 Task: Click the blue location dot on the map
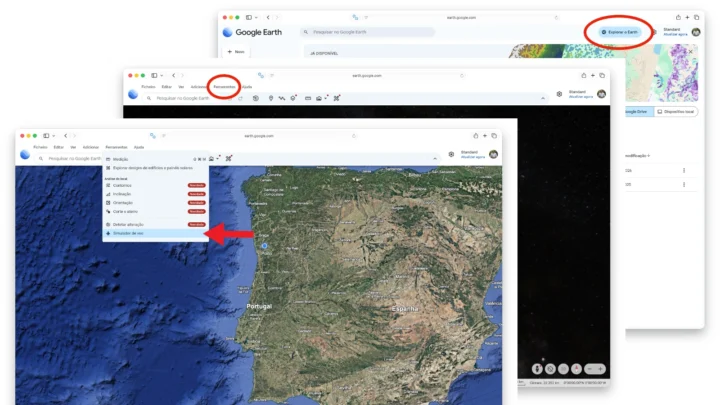[264, 246]
